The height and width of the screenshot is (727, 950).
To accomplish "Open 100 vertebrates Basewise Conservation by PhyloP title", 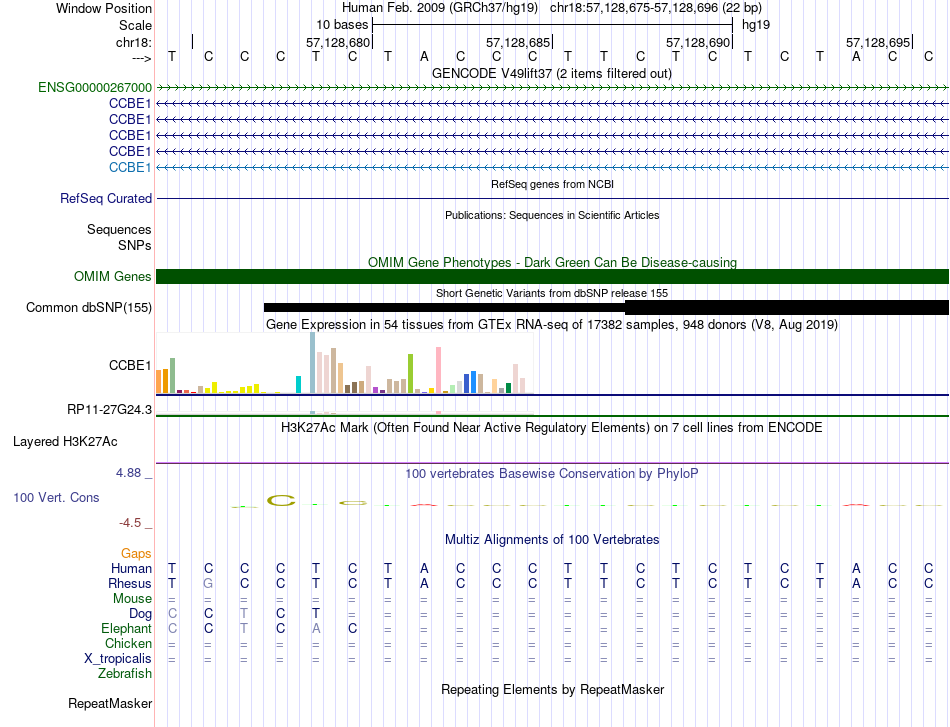I will [552, 474].
